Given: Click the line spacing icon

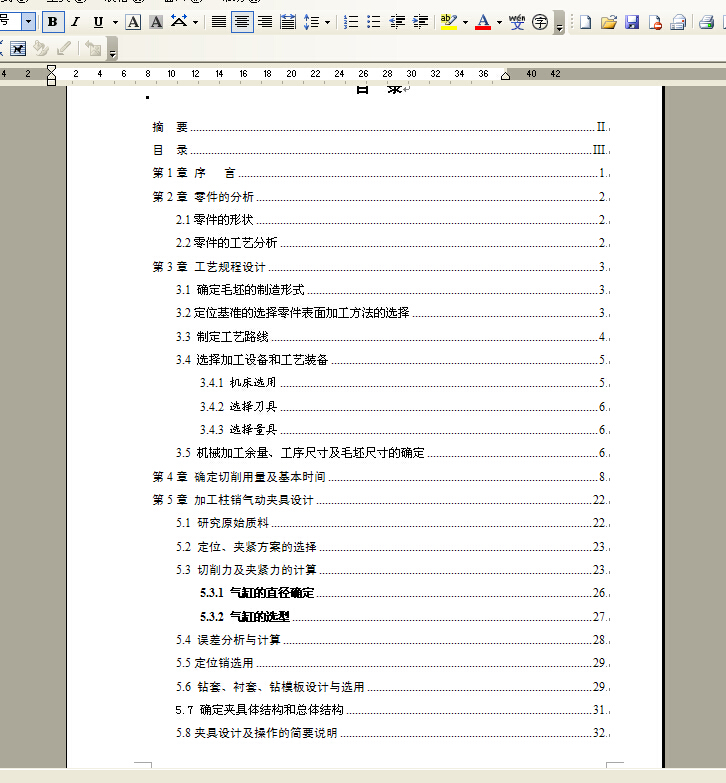Looking at the screenshot, I should [x=311, y=22].
